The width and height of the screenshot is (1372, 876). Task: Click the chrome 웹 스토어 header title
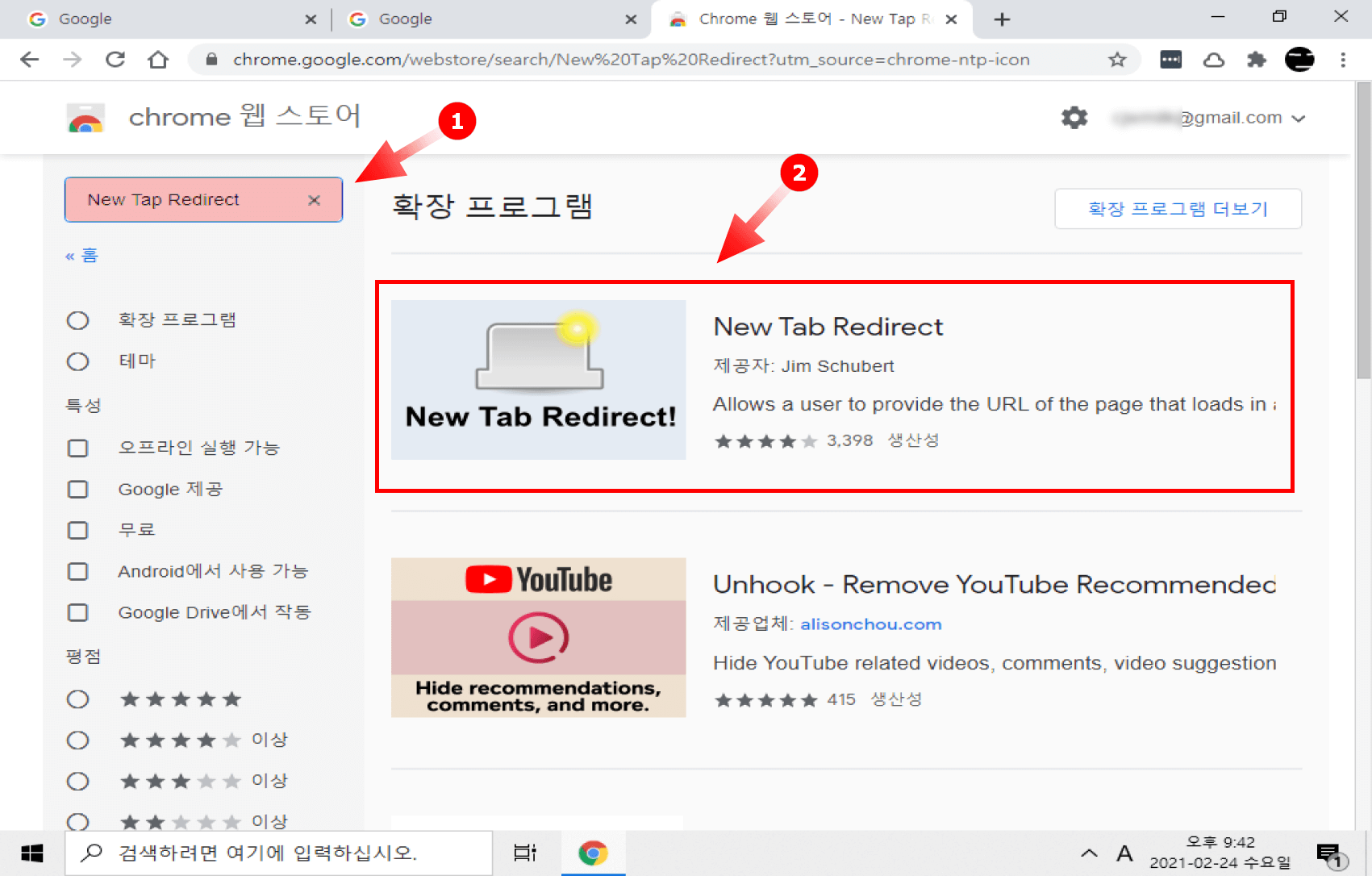244,117
